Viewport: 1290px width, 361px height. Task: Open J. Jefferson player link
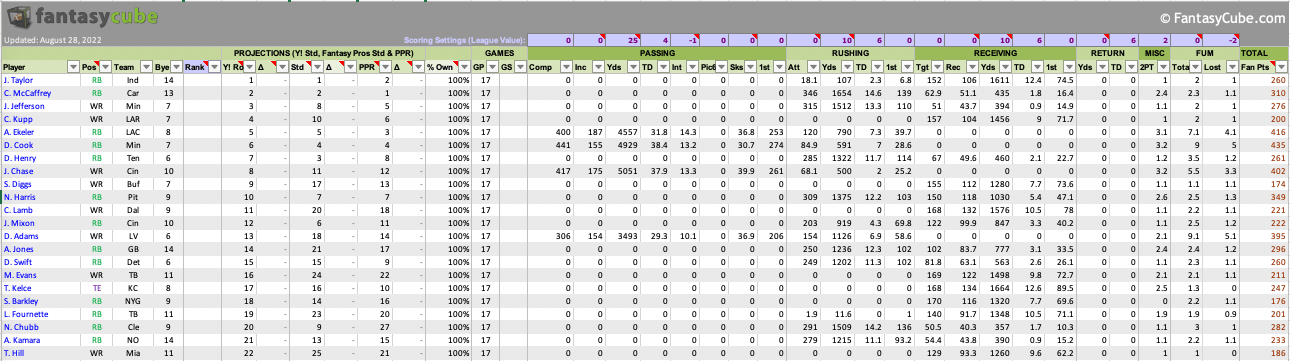click(23, 105)
